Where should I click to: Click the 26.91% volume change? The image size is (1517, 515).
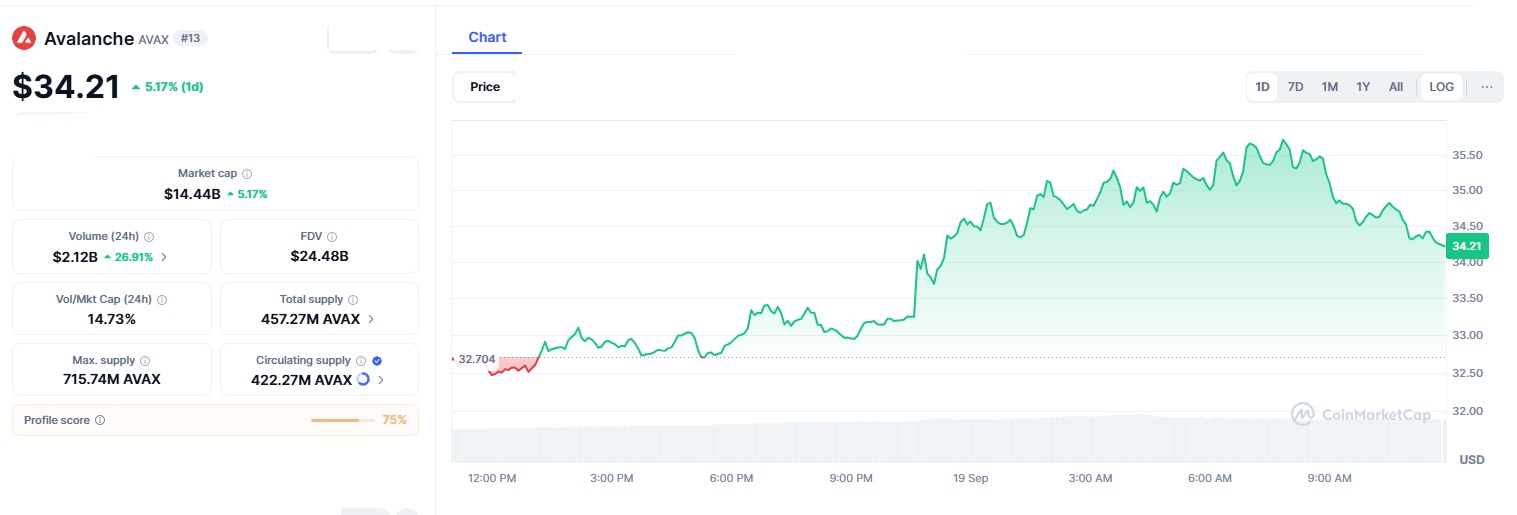coord(128,257)
